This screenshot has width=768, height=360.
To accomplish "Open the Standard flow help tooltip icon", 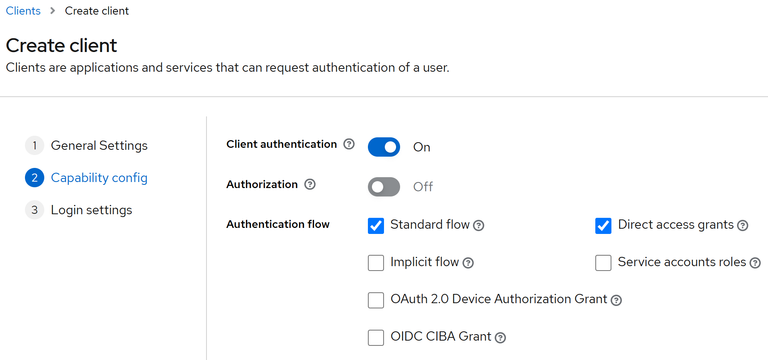I will tap(479, 226).
